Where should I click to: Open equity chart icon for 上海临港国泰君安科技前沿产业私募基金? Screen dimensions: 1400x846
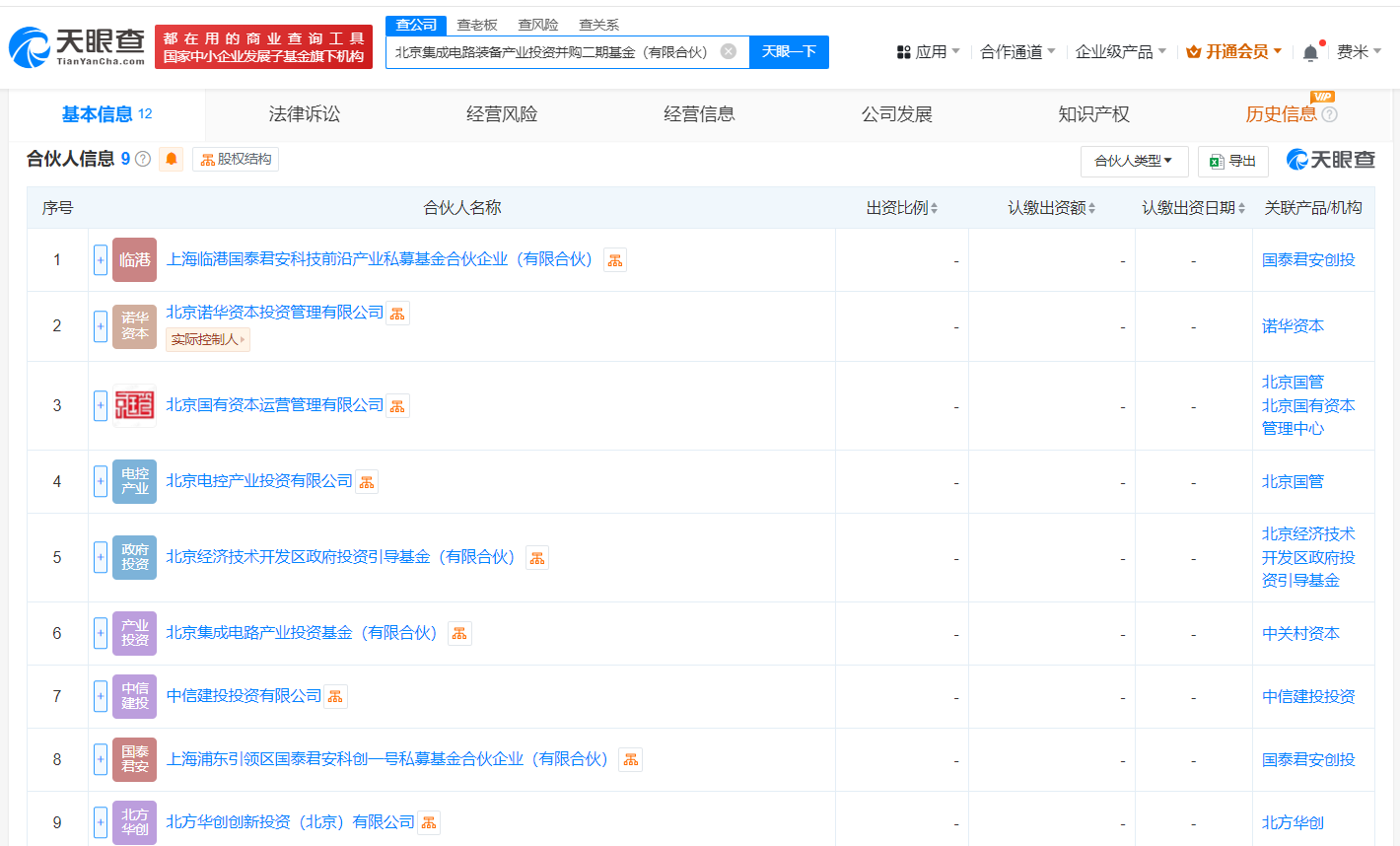click(615, 260)
